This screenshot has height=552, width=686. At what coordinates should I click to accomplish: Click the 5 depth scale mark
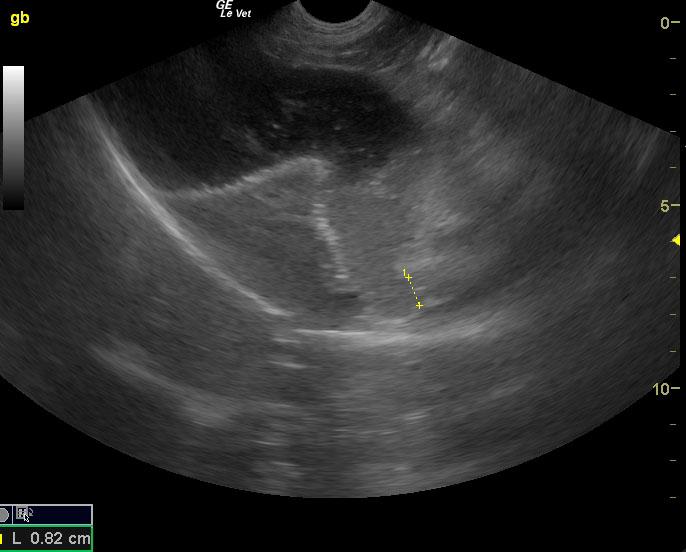(x=666, y=206)
